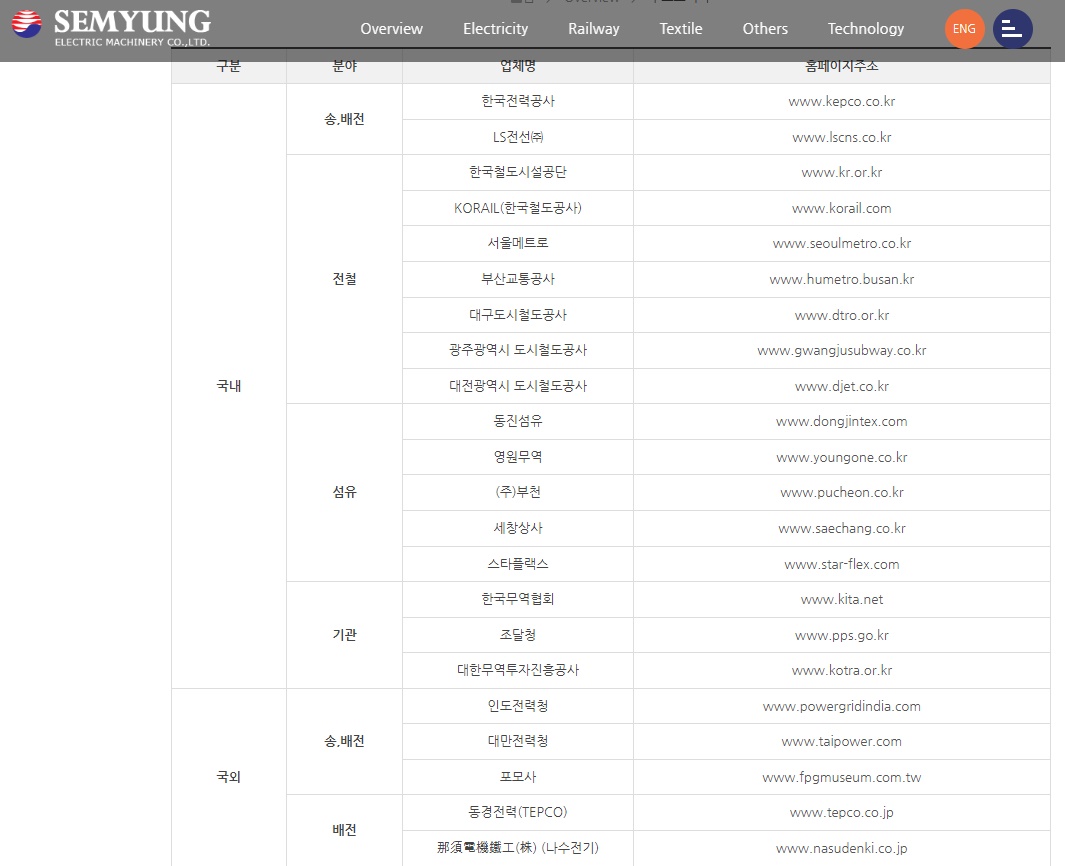Image resolution: width=1065 pixels, height=866 pixels.
Task: Open www.youngone.co.kr link
Action: [x=842, y=457]
